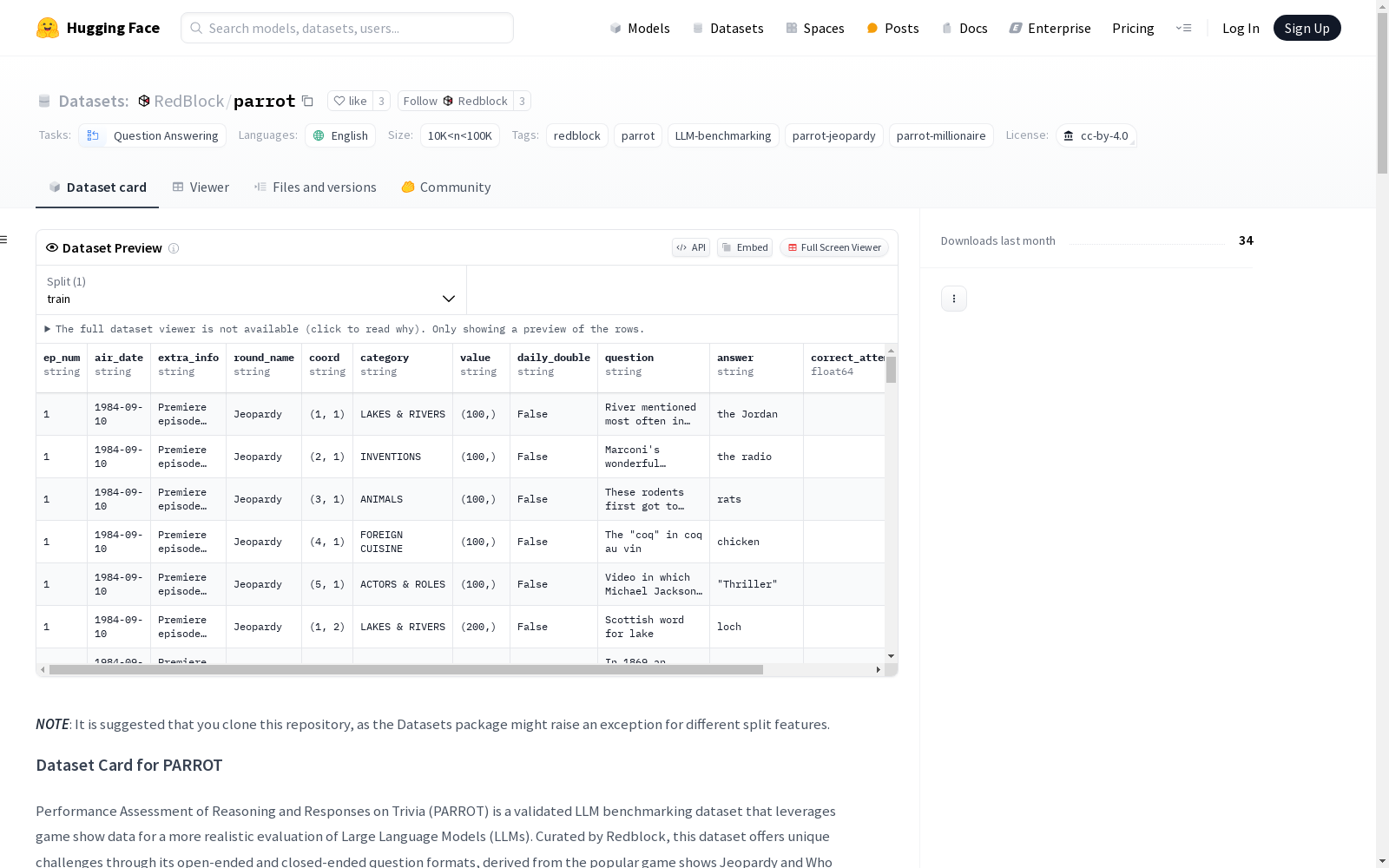Click the redblock tag
This screenshot has height=868, width=1389.
pos(577,135)
